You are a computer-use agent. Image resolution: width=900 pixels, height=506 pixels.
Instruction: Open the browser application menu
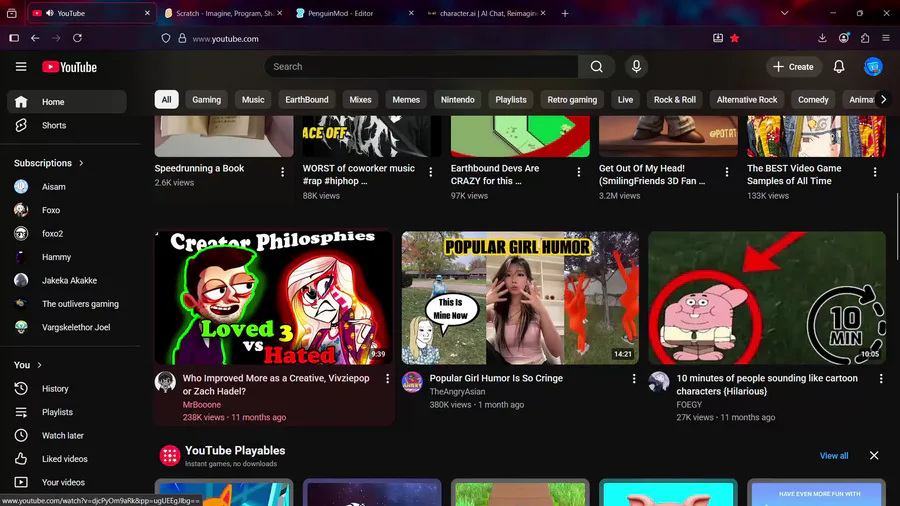(x=886, y=38)
